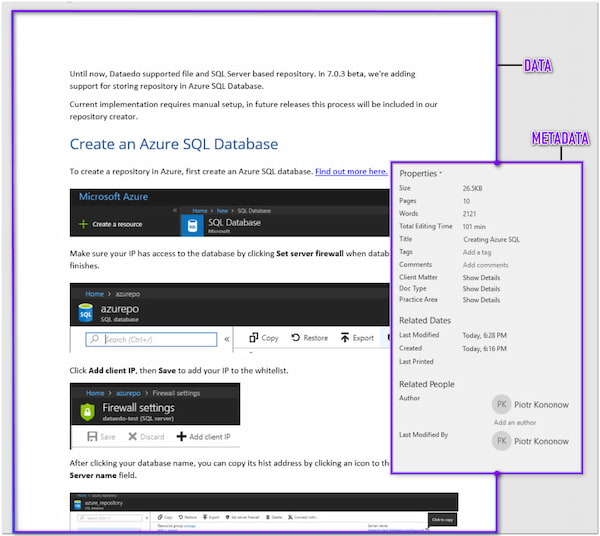Show details for Client Matter
This screenshot has width=600, height=536.
[481, 276]
